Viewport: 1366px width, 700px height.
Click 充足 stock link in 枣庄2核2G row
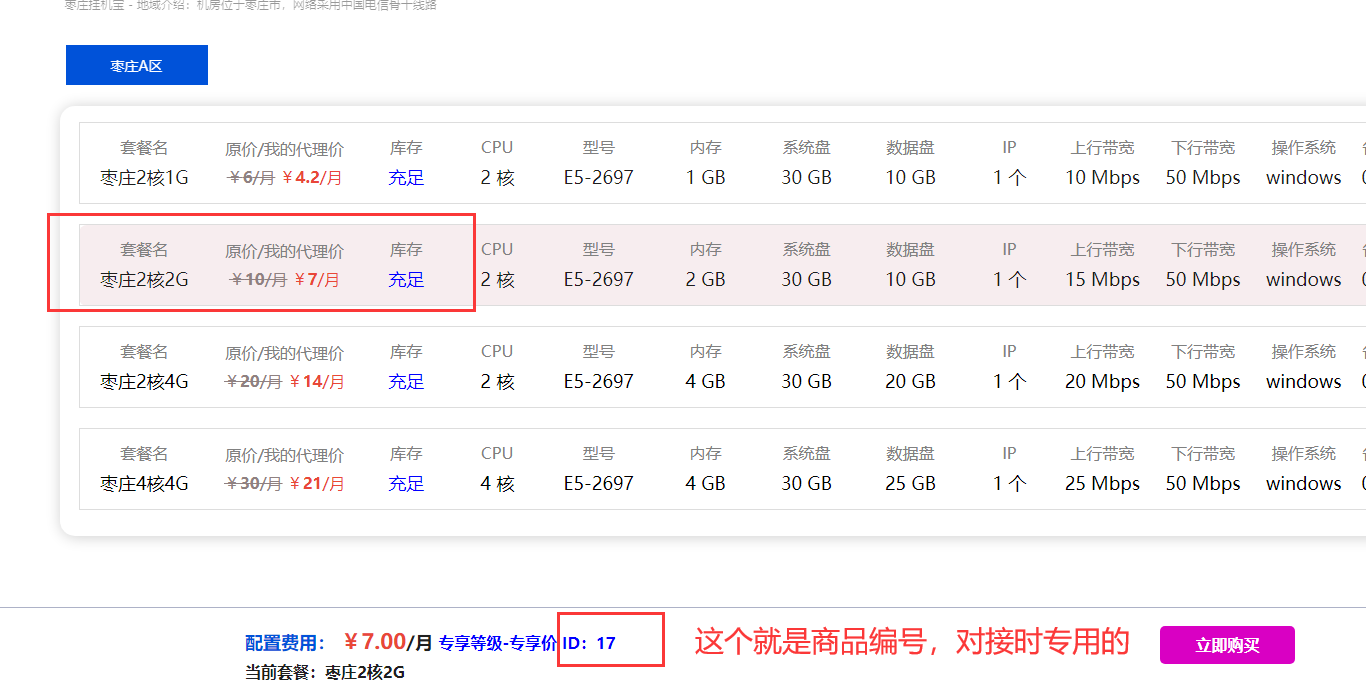coord(406,280)
